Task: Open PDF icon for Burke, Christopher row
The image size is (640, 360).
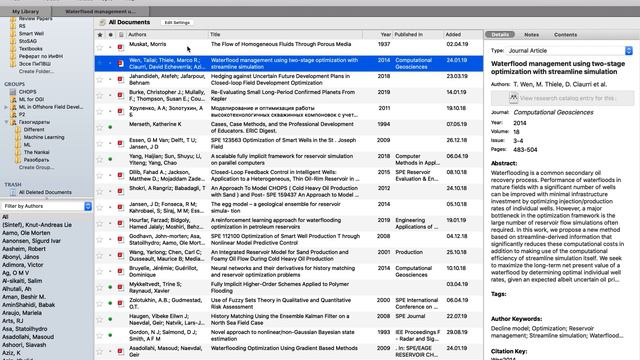Action: pyautogui.click(x=121, y=95)
